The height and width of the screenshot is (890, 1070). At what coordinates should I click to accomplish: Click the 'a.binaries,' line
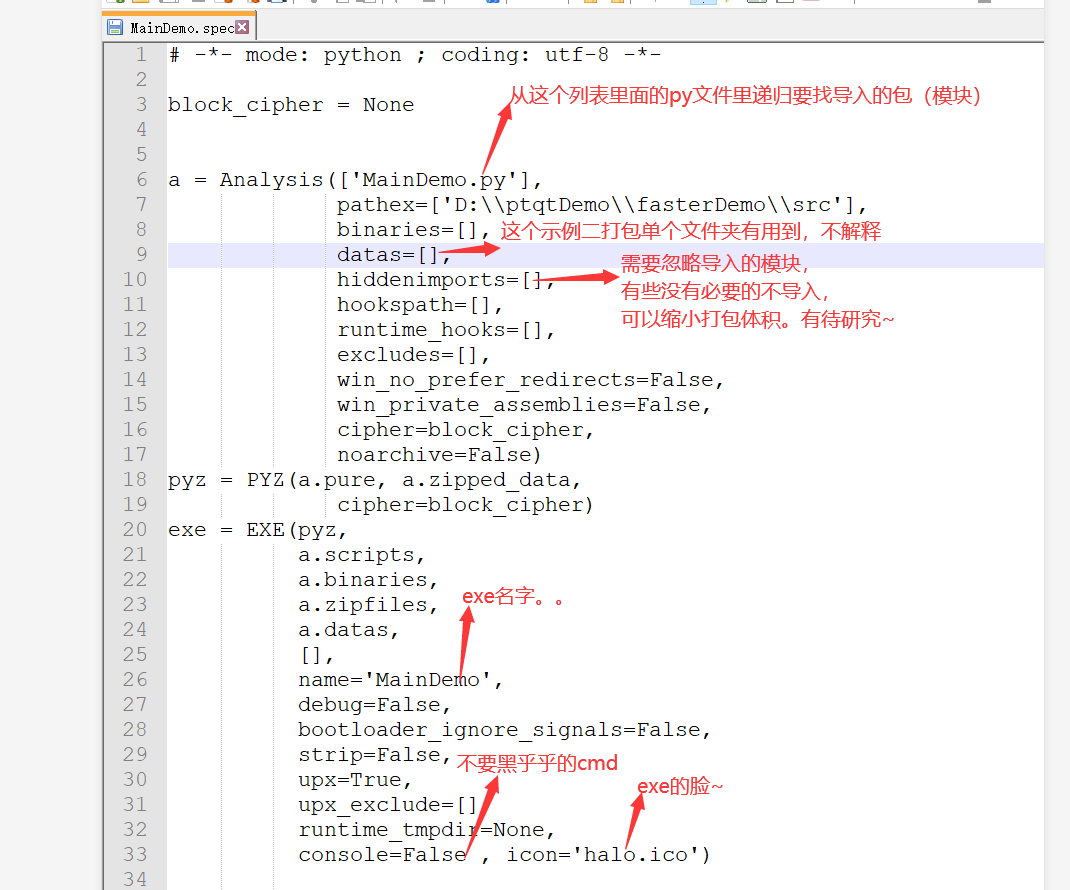[368, 581]
